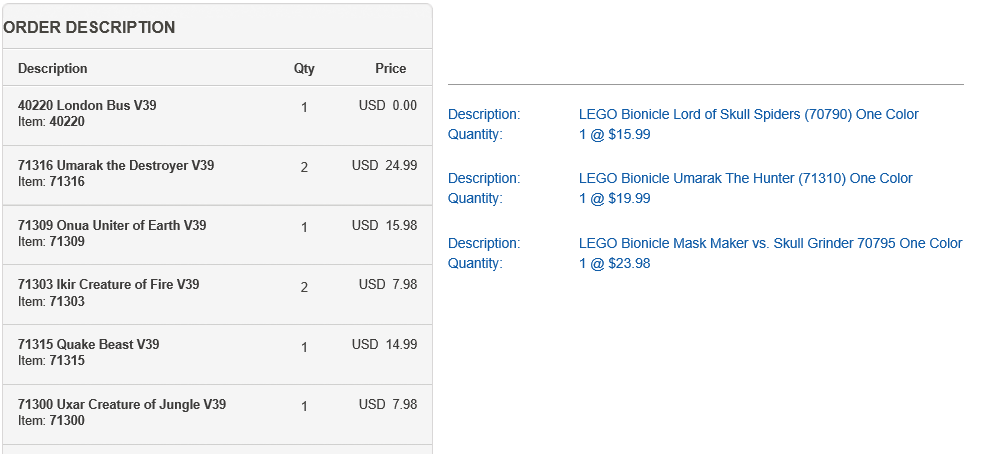Image resolution: width=981 pixels, height=454 pixels.
Task: Select the 71303 Ikir Creature of Fire item
Action: coord(108,285)
